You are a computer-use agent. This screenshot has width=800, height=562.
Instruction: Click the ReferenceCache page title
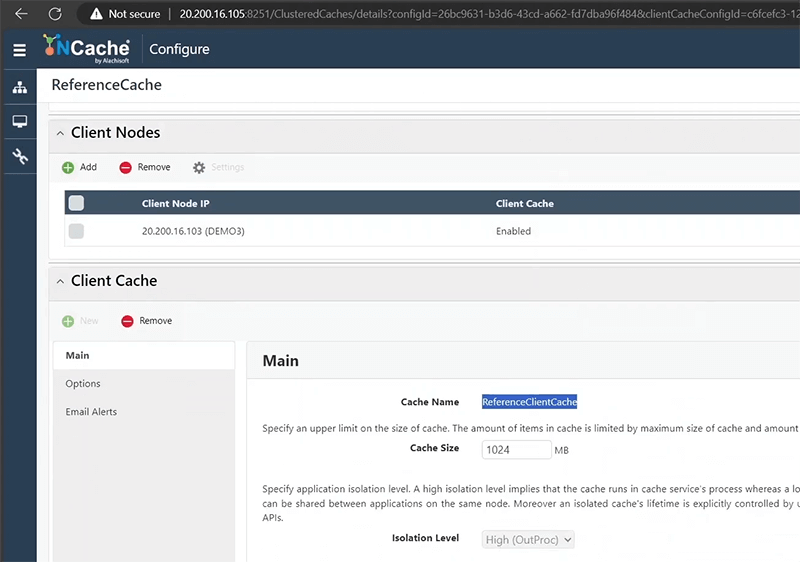tap(107, 85)
